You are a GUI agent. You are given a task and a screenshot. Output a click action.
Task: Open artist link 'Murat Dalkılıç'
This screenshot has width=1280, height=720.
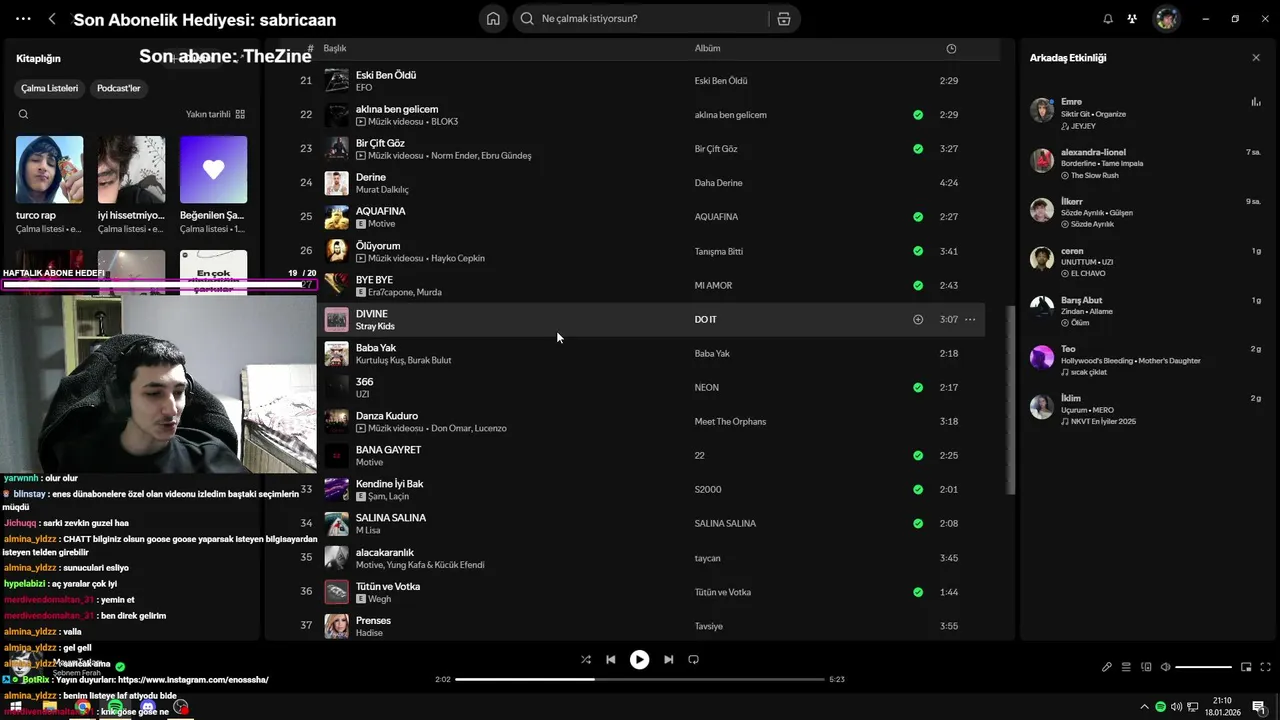382,190
